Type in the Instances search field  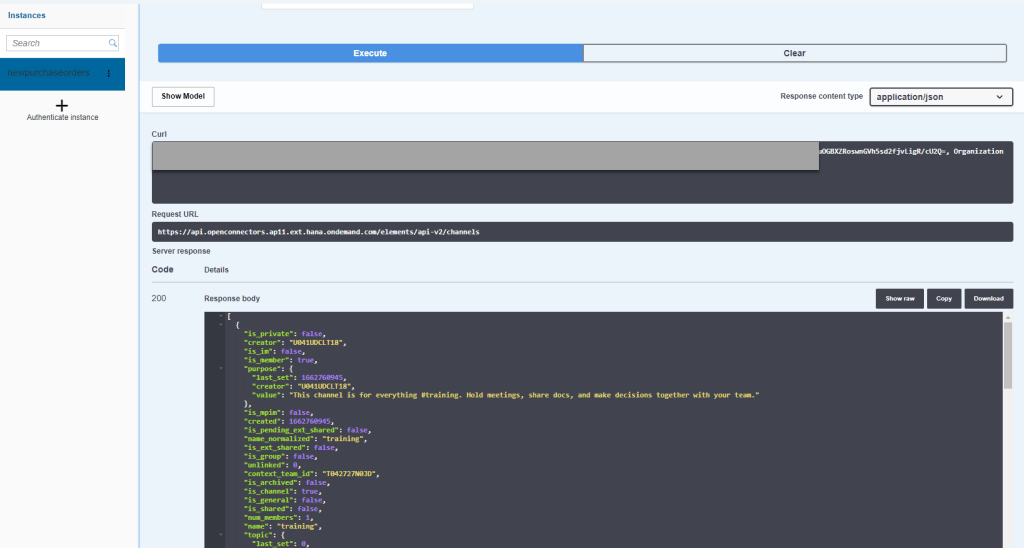(56, 43)
